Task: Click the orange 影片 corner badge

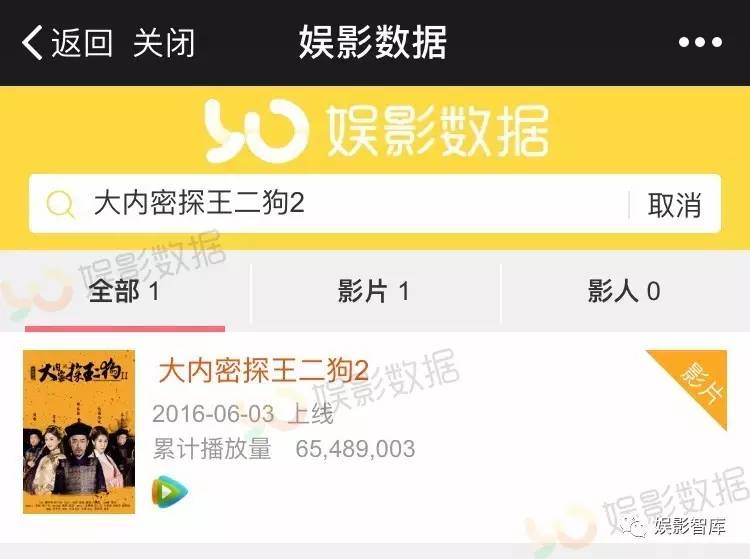Action: tap(694, 383)
